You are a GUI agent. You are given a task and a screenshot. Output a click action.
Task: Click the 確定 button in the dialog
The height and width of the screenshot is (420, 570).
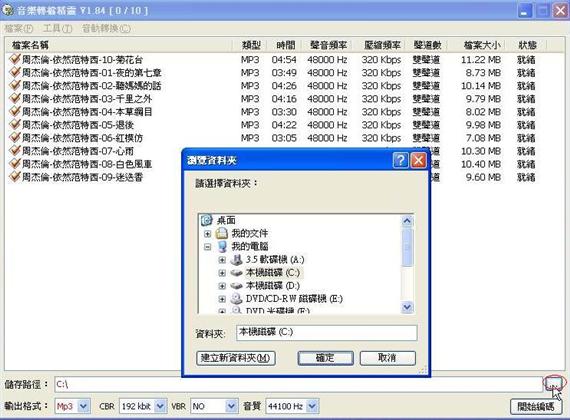[325, 358]
